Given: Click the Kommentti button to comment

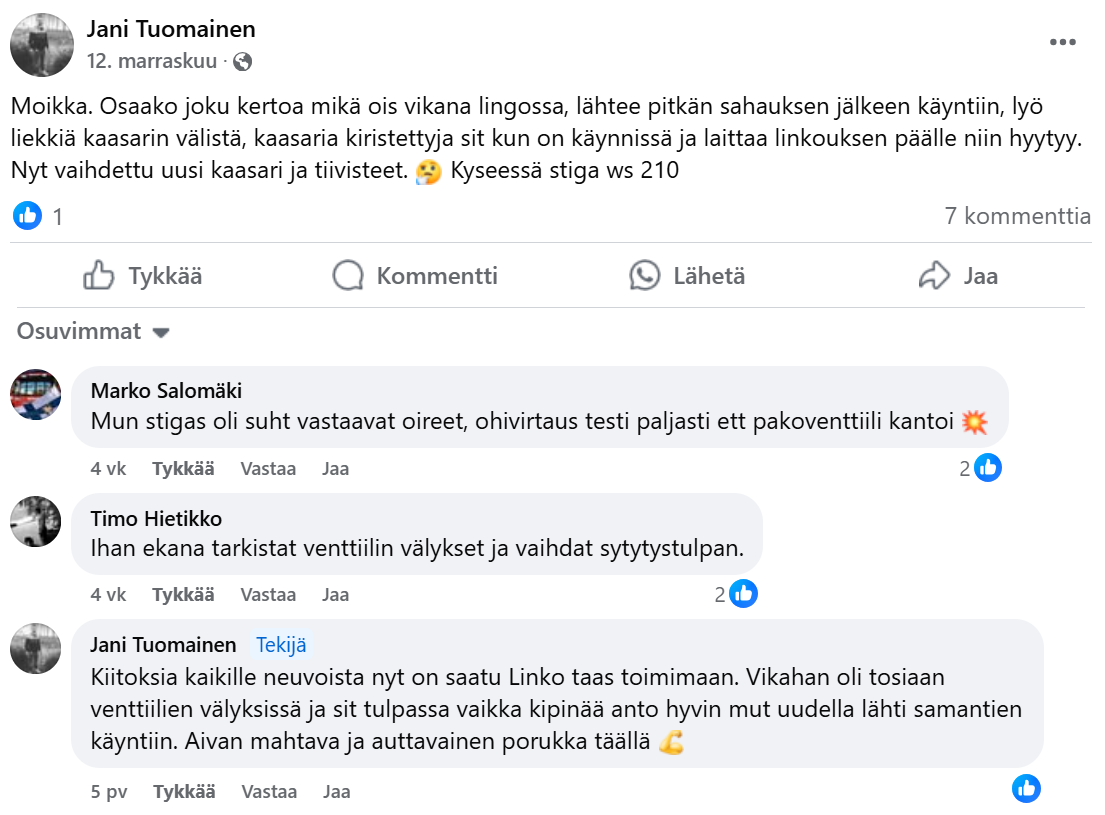Looking at the screenshot, I should 415,276.
